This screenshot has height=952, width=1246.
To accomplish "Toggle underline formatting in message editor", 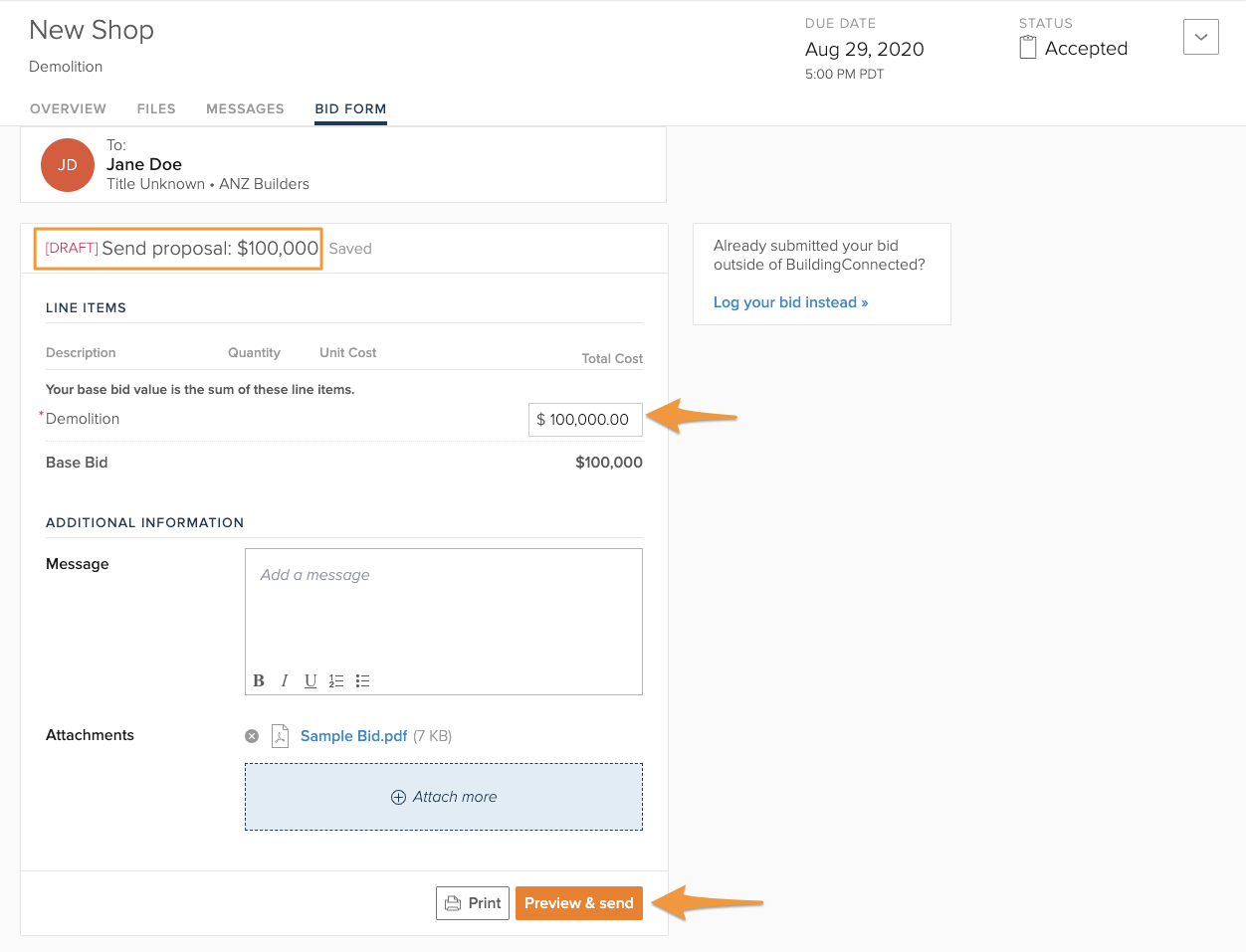I will [x=311, y=680].
